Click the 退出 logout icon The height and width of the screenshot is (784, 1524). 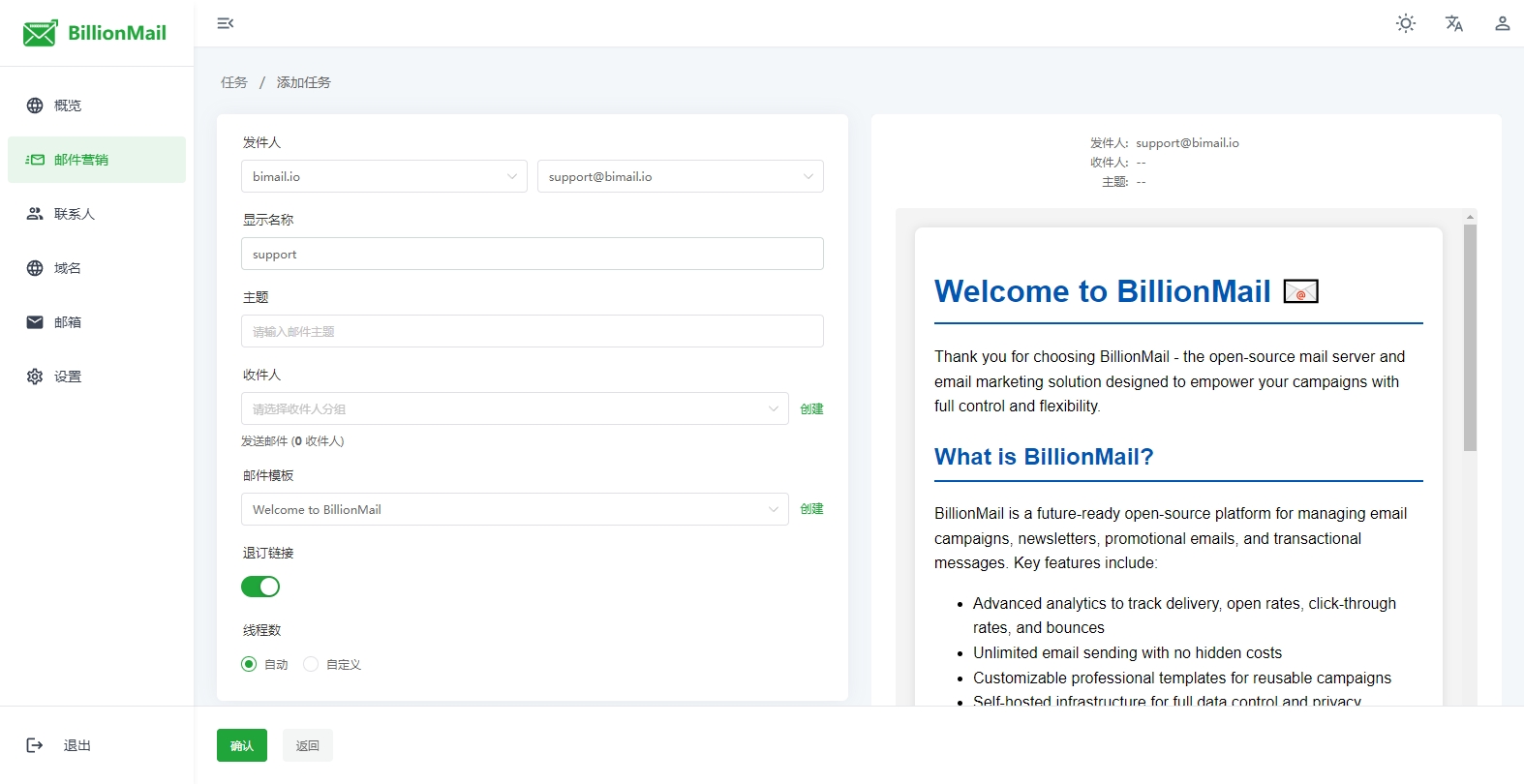(x=35, y=745)
